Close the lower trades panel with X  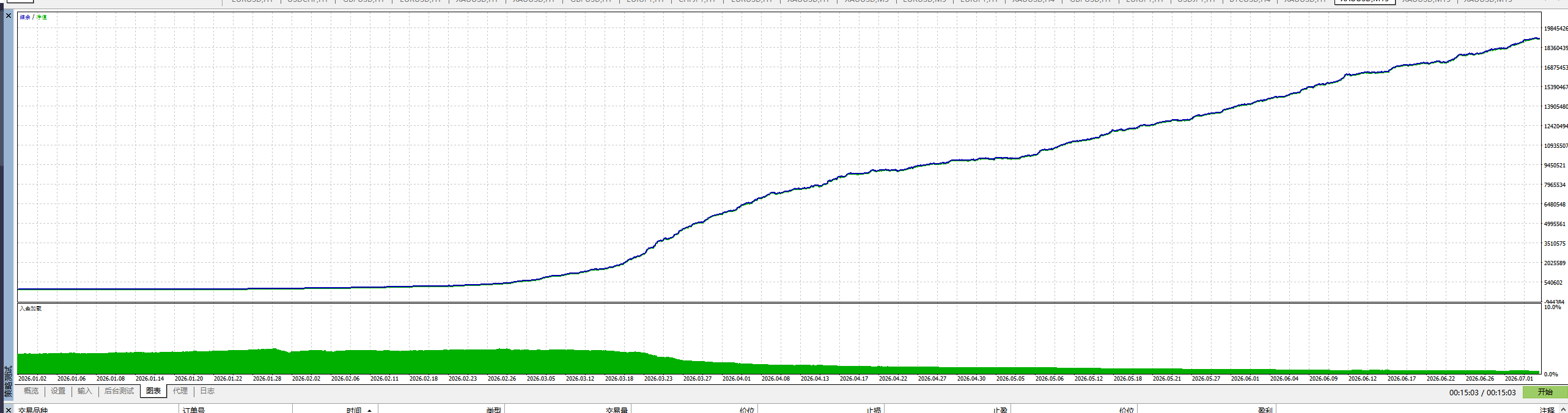(9, 410)
